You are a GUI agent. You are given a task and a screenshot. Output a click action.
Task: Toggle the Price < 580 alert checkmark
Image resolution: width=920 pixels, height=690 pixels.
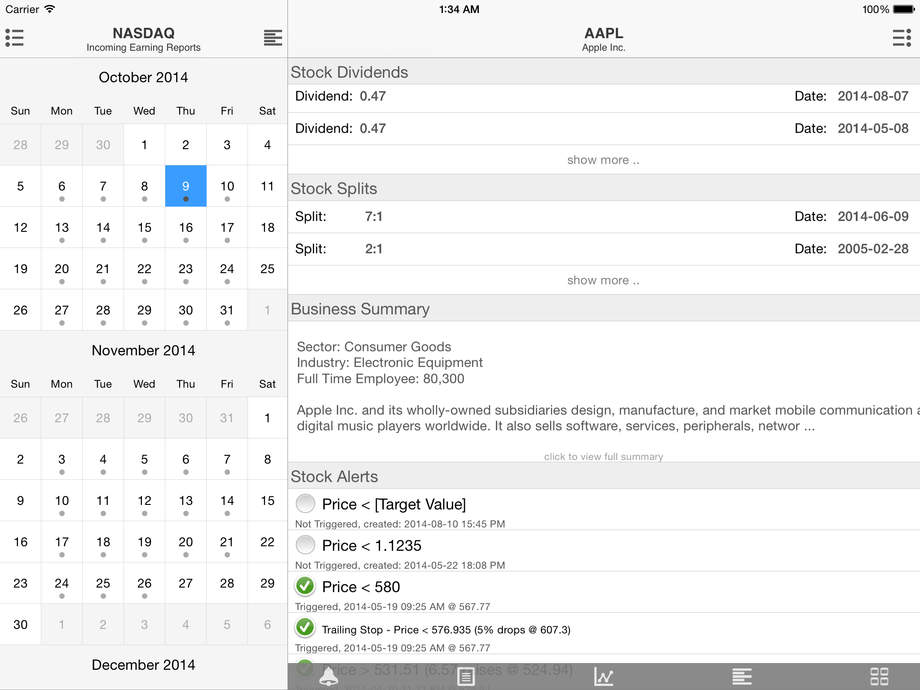click(x=305, y=586)
